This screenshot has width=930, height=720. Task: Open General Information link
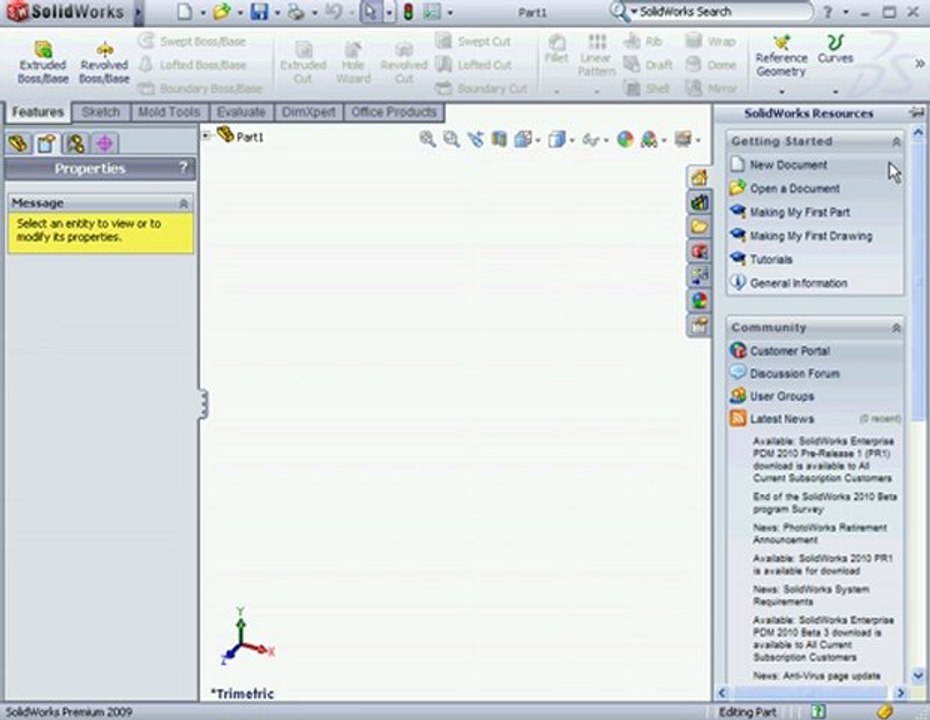point(798,283)
